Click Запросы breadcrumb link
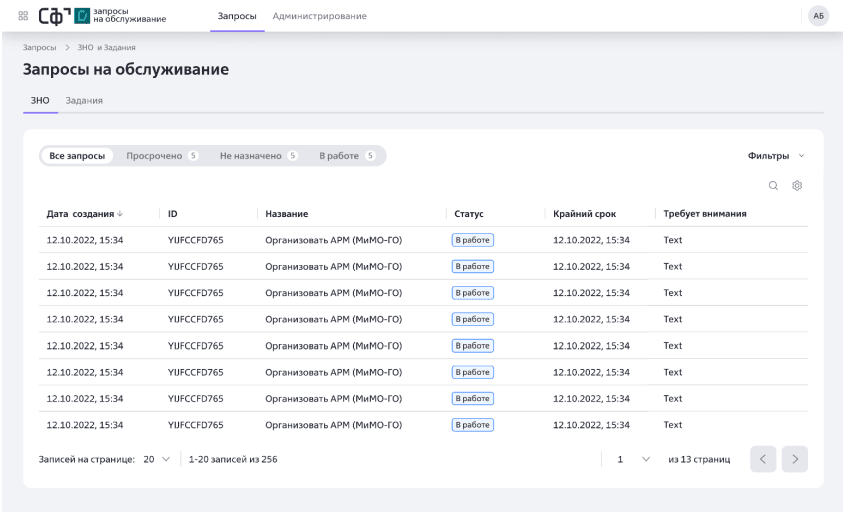Screen dimensions: 843x512 (x=39, y=47)
